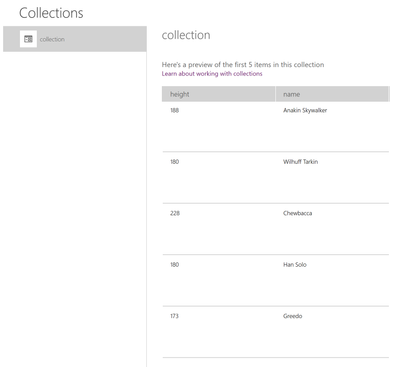Click the name column header
The height and width of the screenshot is (367, 400).
tap(332, 94)
